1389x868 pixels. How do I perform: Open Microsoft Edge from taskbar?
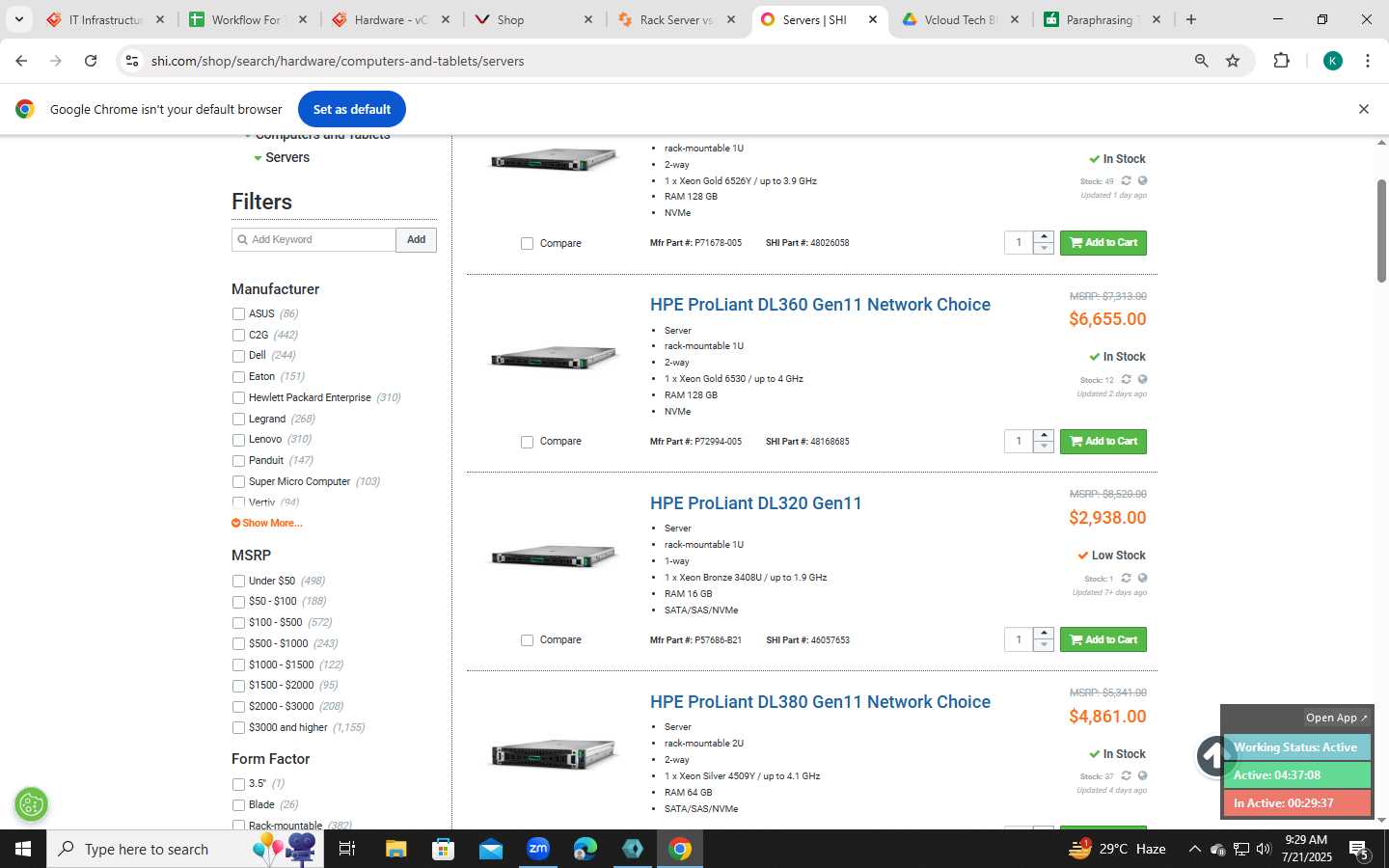pos(586,849)
